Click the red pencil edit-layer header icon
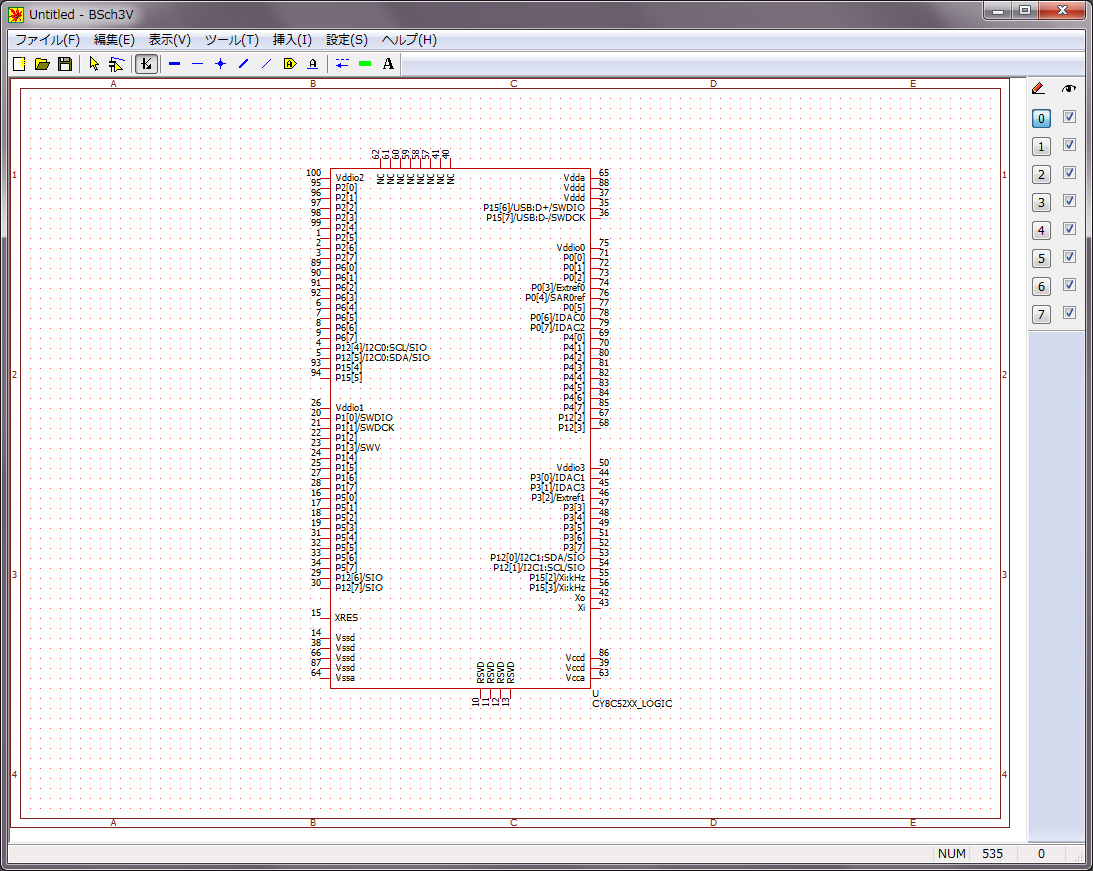This screenshot has width=1093, height=871. click(1038, 88)
